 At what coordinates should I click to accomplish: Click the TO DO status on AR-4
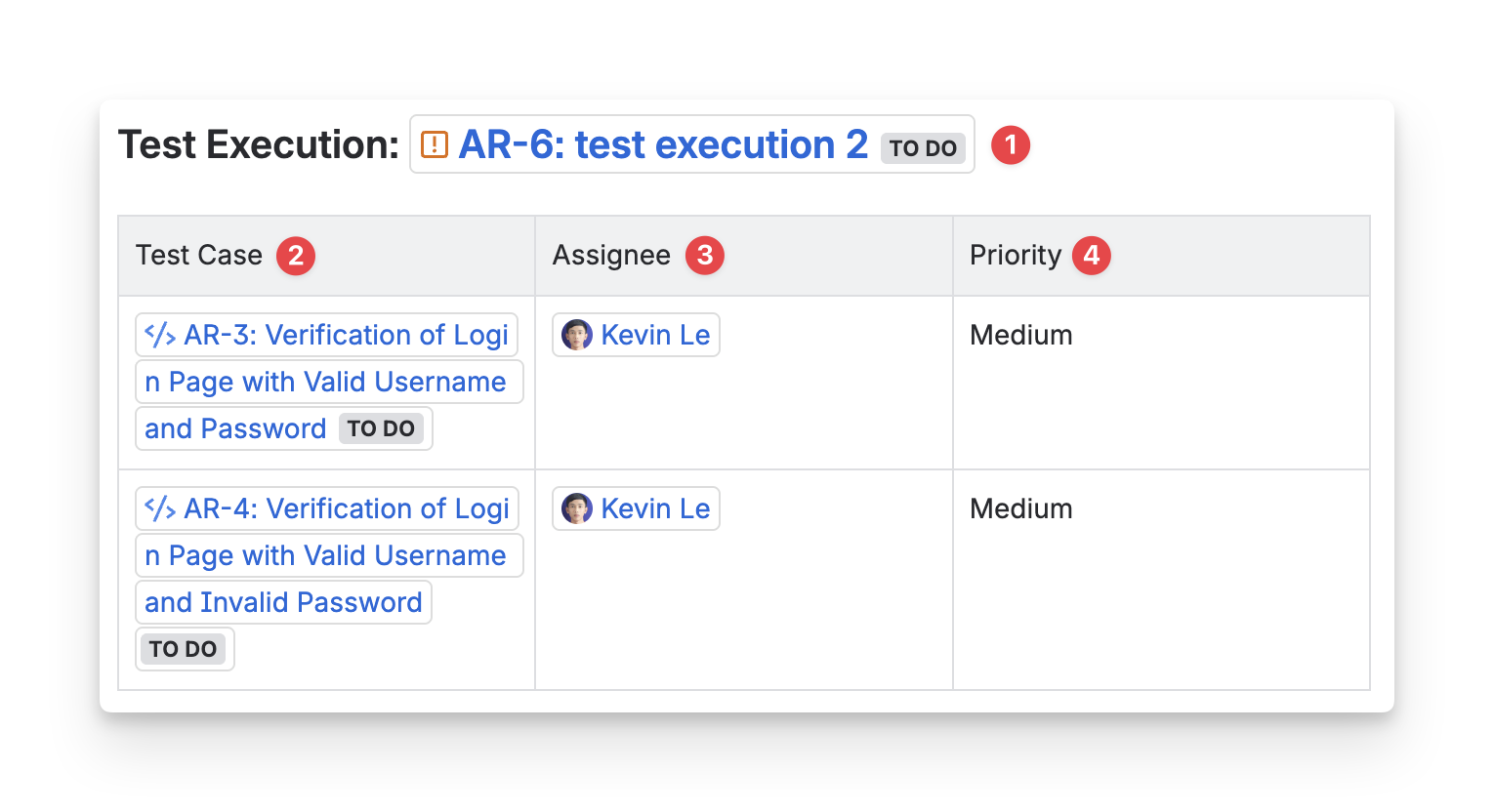tap(183, 649)
